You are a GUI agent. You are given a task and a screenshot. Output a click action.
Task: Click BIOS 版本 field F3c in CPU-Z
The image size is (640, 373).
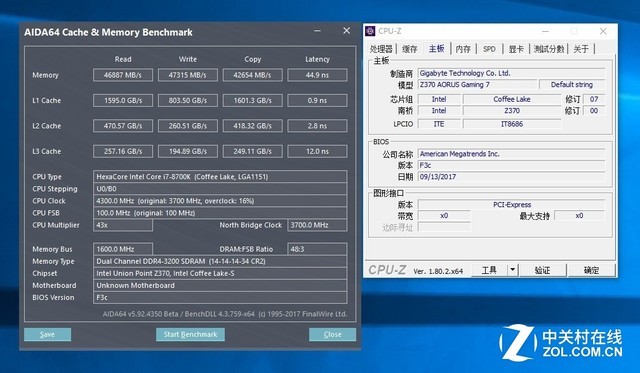(511, 165)
